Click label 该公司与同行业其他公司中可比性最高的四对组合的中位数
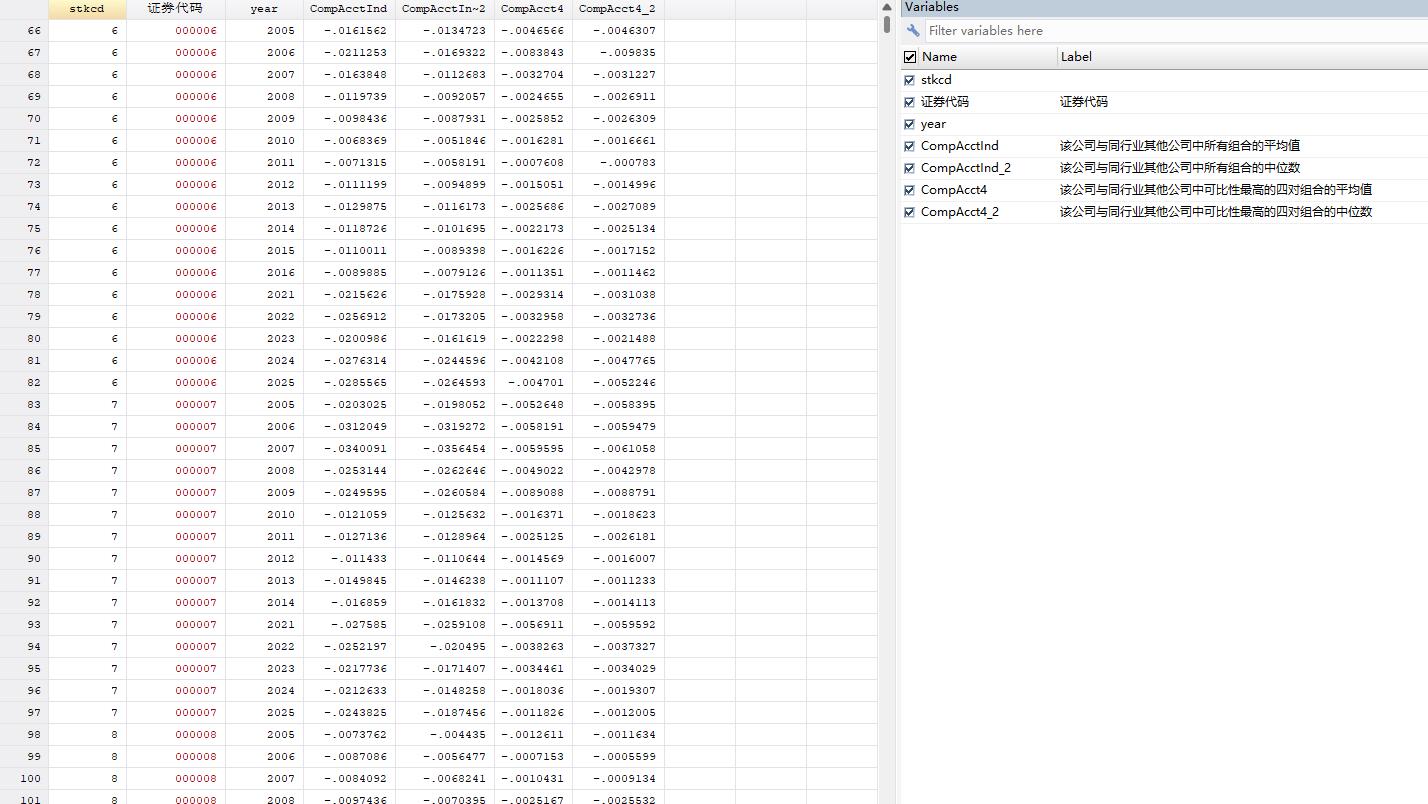 click(1216, 212)
